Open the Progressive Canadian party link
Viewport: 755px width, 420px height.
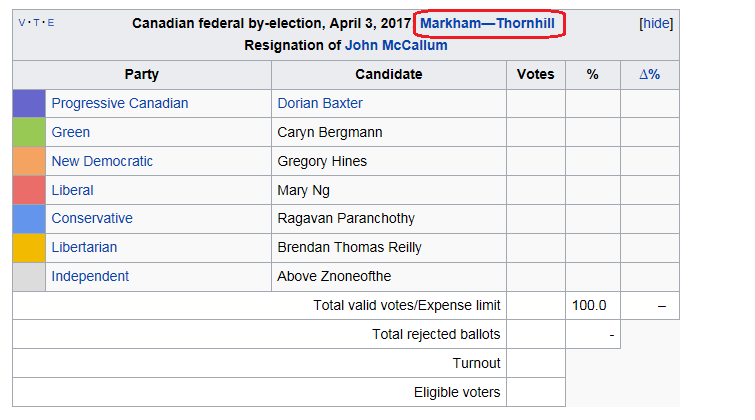[119, 103]
